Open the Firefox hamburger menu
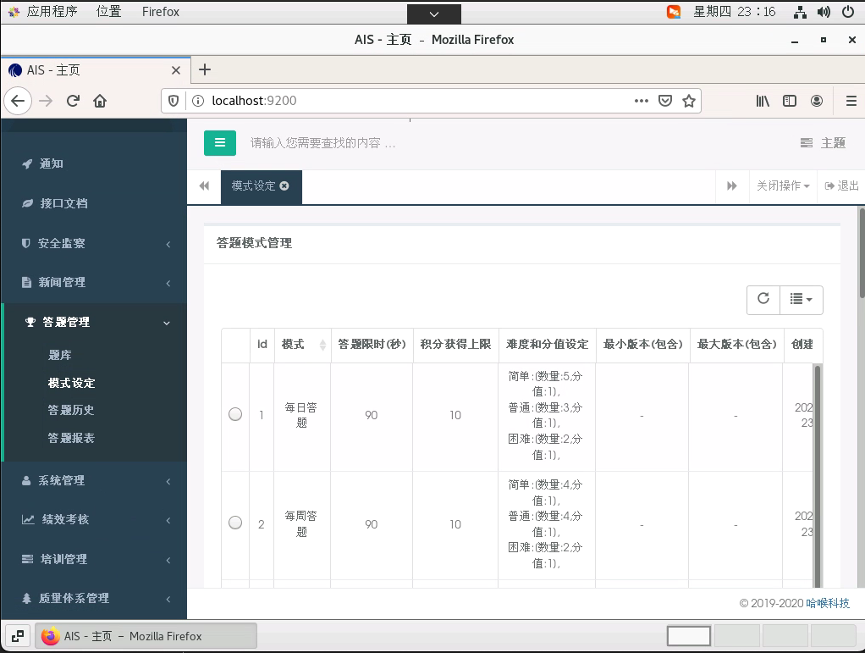866x654 pixels. [x=851, y=101]
